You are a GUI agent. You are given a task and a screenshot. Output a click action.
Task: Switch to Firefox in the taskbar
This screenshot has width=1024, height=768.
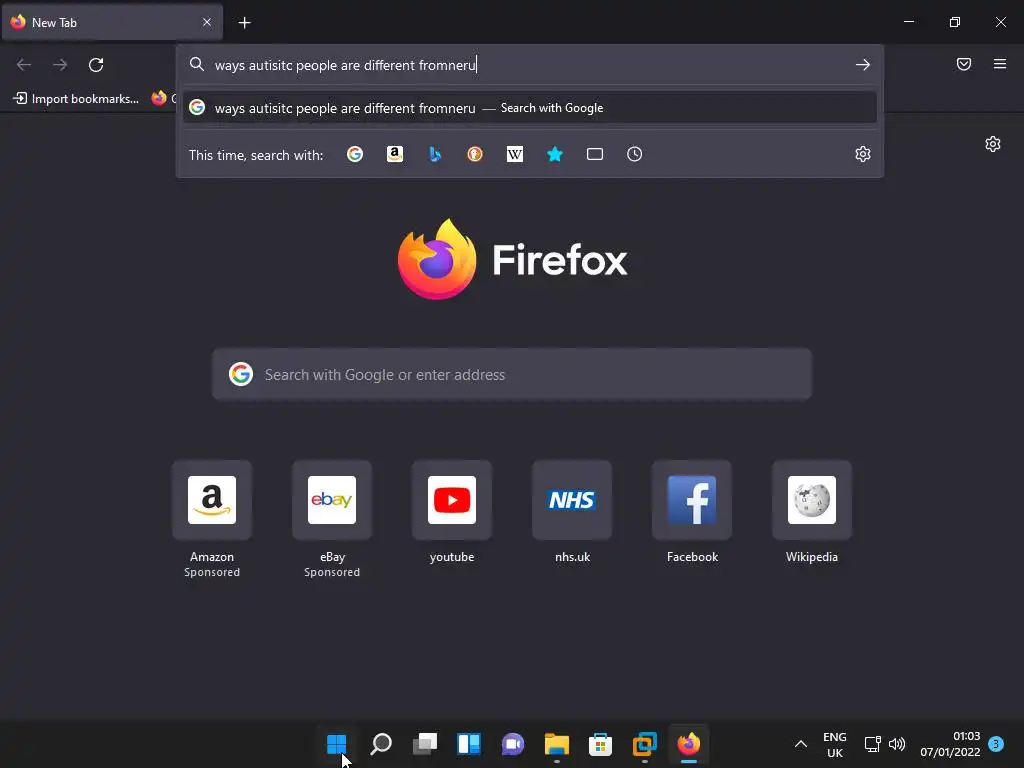pyautogui.click(x=688, y=744)
